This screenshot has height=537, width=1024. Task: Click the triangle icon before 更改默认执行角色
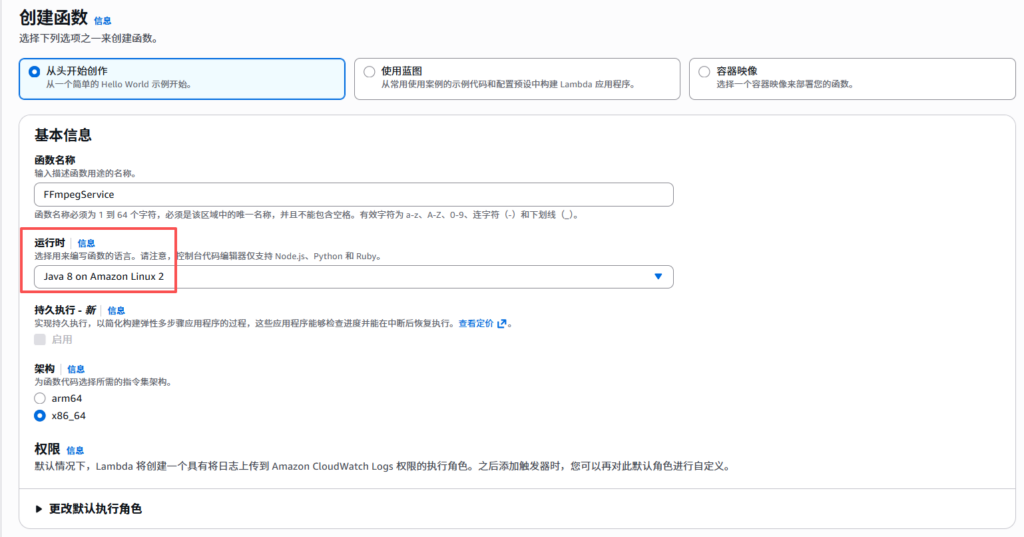(x=39, y=509)
